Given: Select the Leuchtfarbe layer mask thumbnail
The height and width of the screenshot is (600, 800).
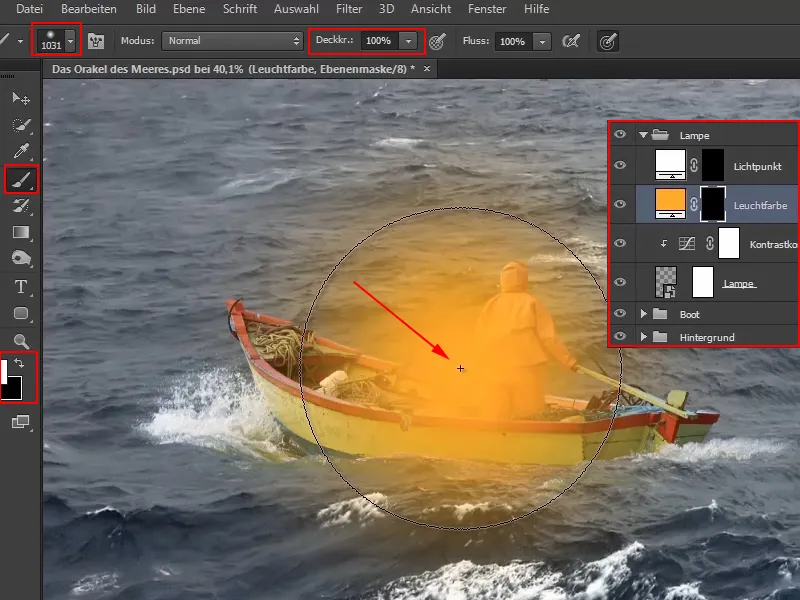Looking at the screenshot, I should click(x=713, y=204).
